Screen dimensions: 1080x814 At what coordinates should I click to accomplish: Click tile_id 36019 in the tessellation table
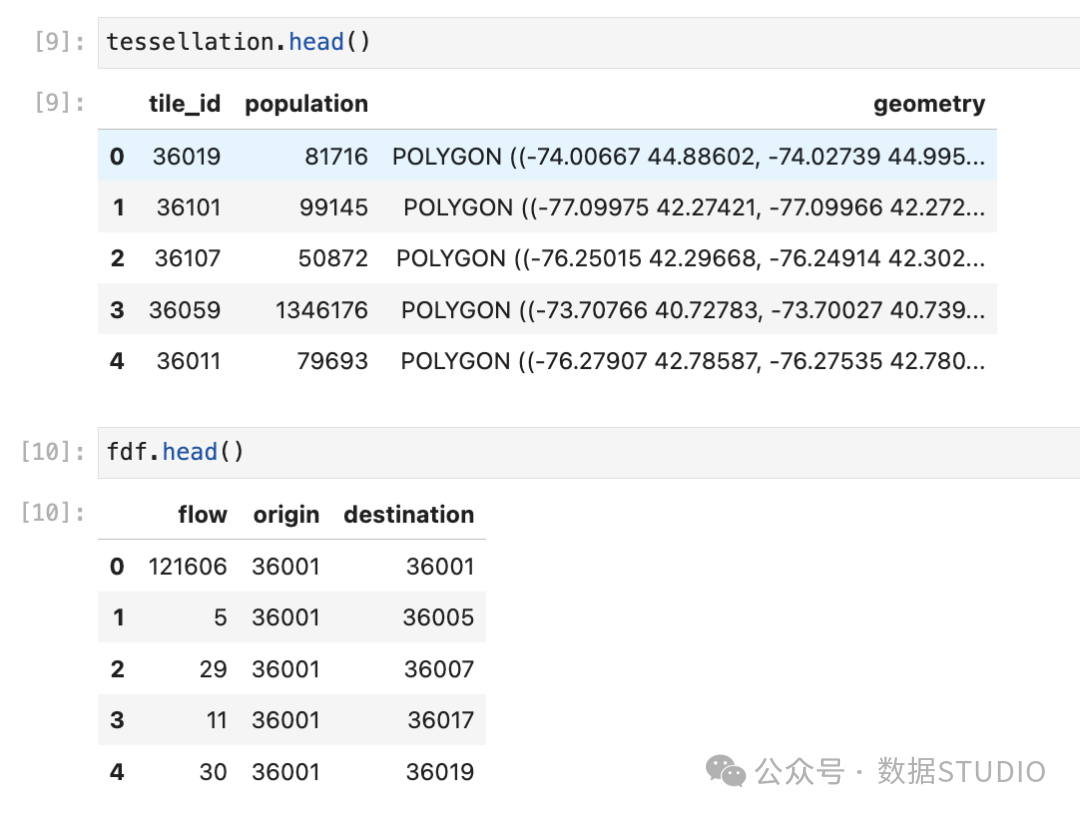187,156
